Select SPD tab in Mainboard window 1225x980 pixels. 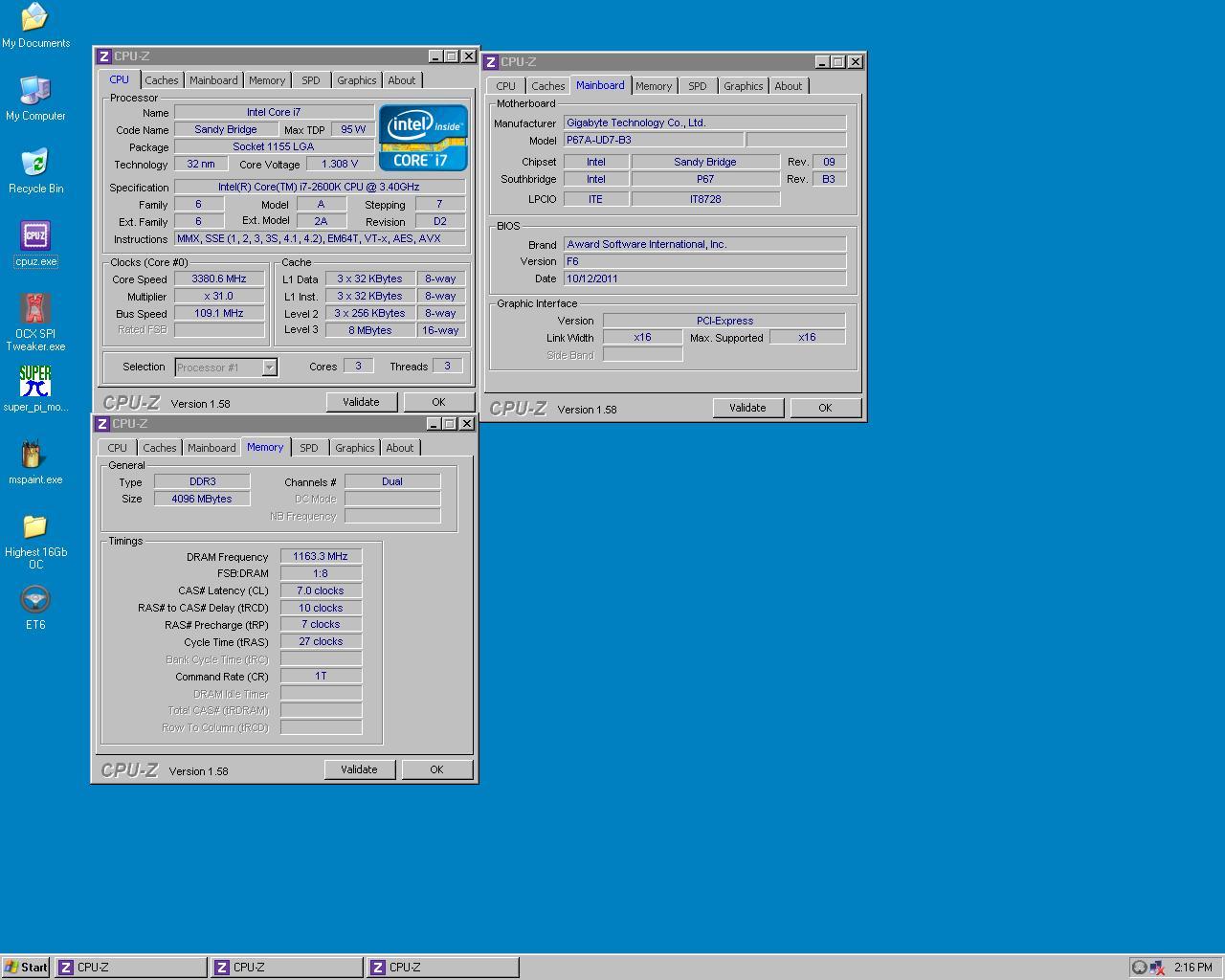[x=698, y=86]
